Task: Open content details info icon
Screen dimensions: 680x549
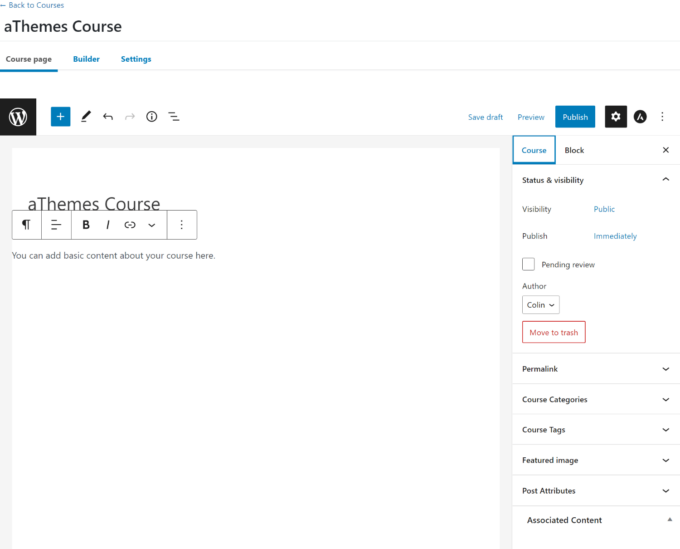Action: coord(151,117)
